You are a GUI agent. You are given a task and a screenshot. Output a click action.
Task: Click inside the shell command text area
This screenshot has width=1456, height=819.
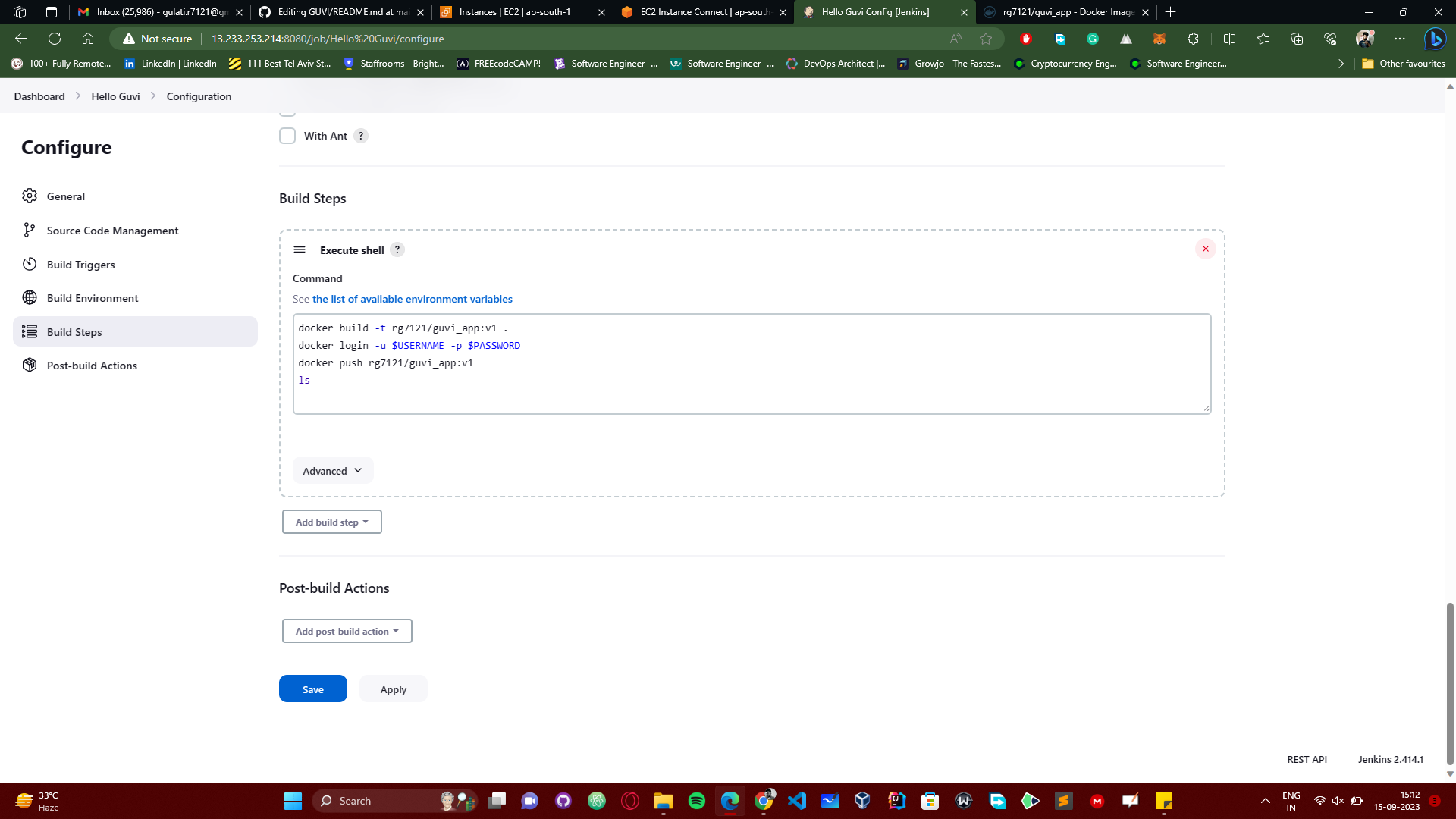point(751,364)
